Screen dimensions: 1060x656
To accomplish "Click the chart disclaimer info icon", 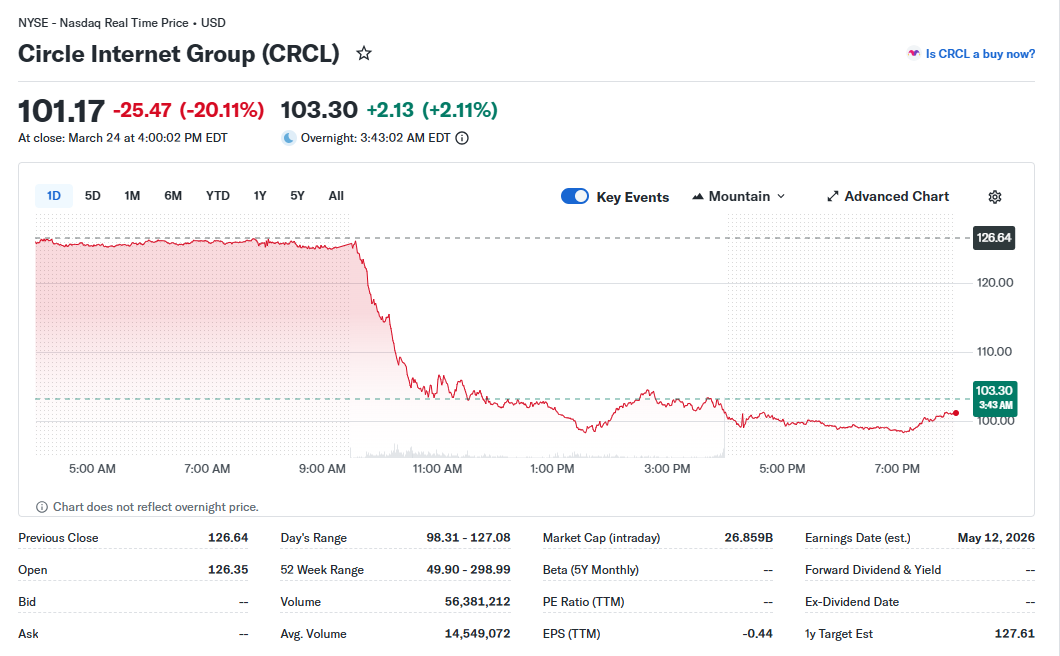I will 42,507.
